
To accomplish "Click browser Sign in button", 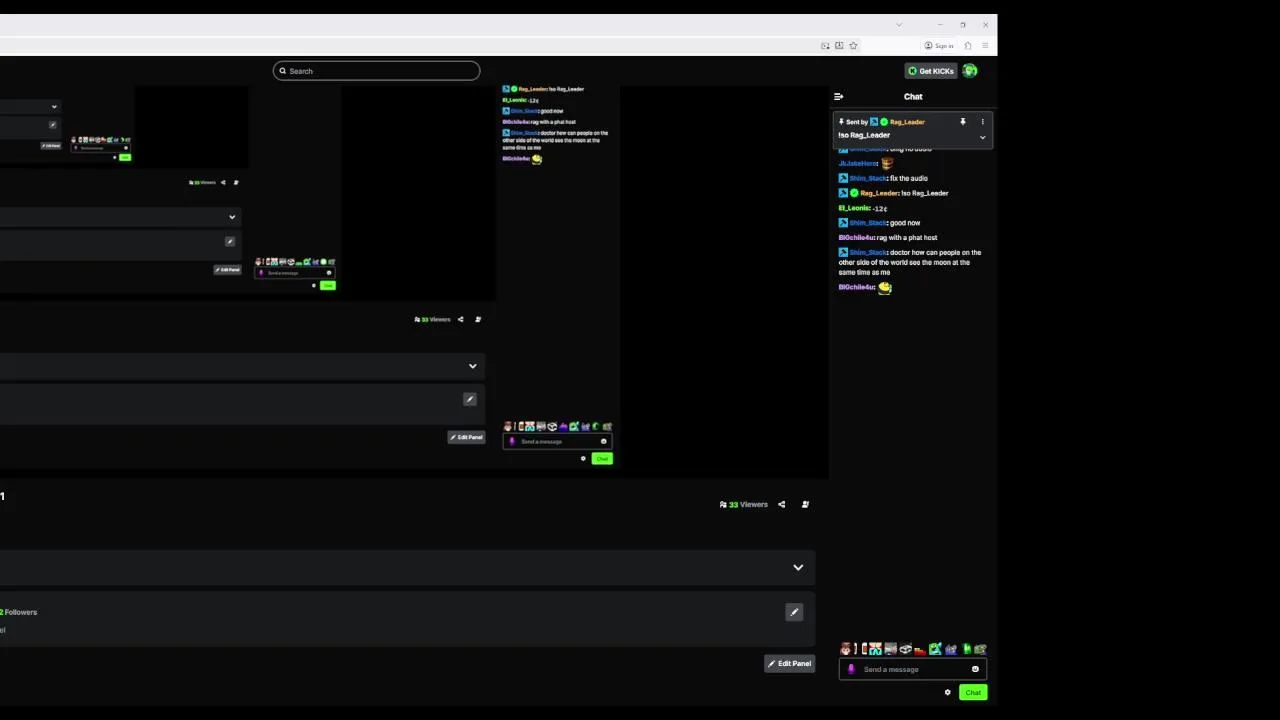I will click(939, 45).
